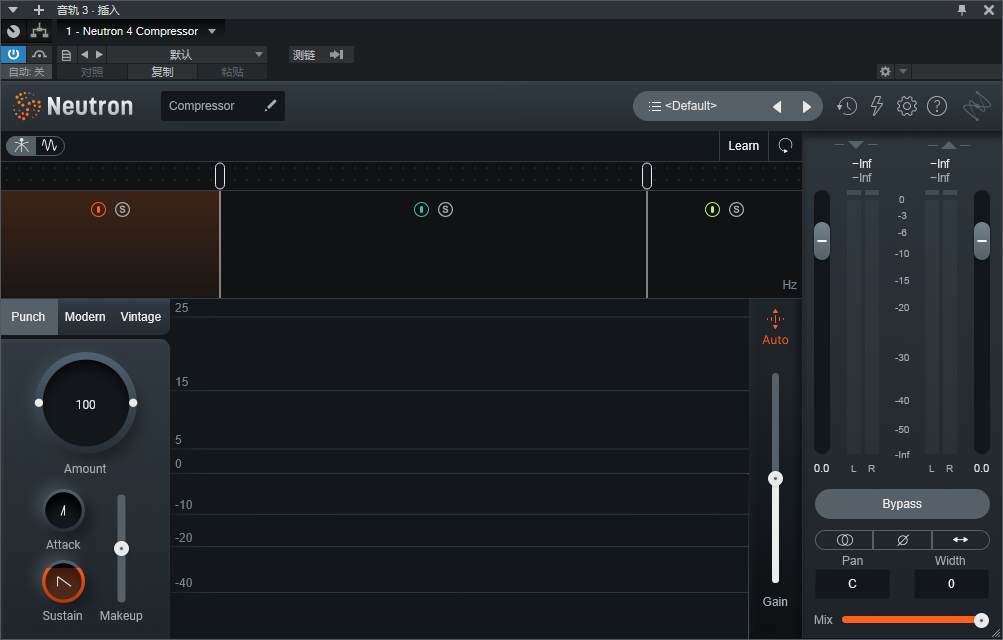Image resolution: width=1003 pixels, height=640 pixels.
Task: Click the input meter triangle marker
Action: point(856,145)
